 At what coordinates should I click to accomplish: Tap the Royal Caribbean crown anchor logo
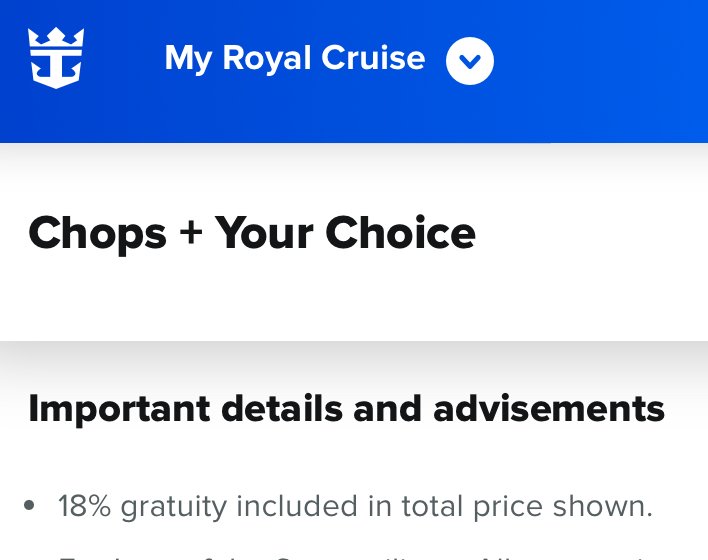coord(56,58)
